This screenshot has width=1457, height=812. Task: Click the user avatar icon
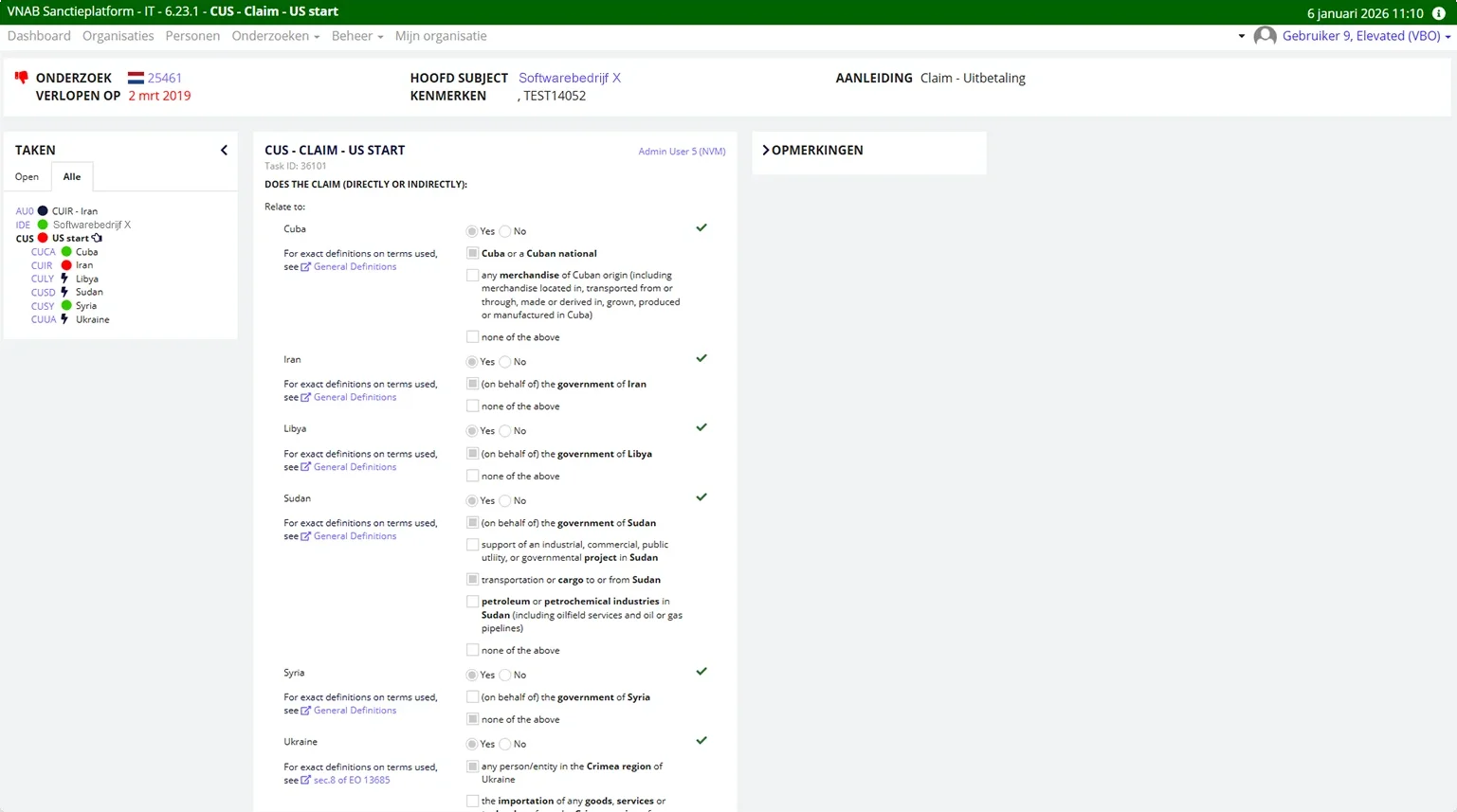tap(1265, 36)
